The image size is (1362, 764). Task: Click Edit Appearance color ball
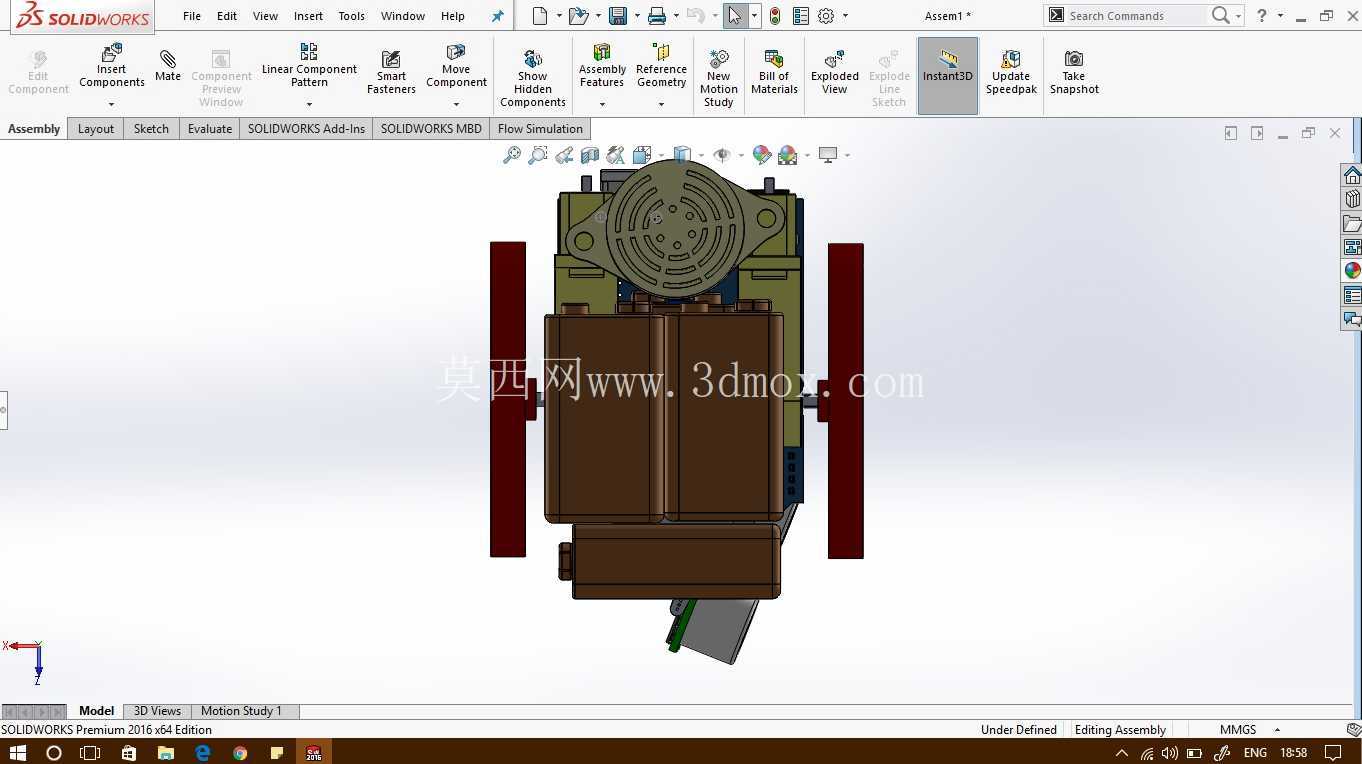(762, 155)
